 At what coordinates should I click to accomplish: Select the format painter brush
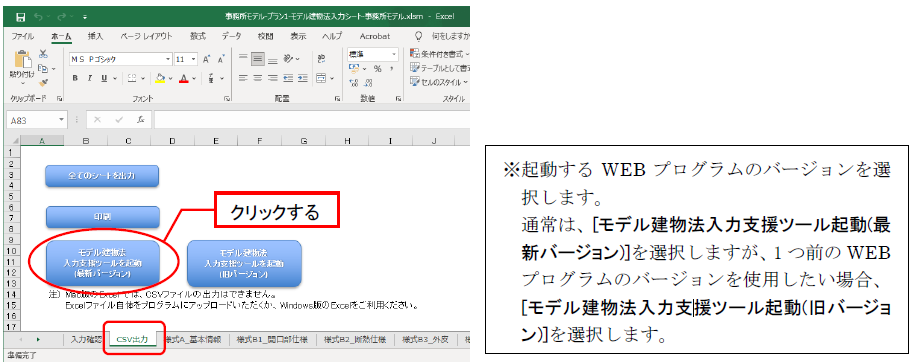(x=43, y=82)
